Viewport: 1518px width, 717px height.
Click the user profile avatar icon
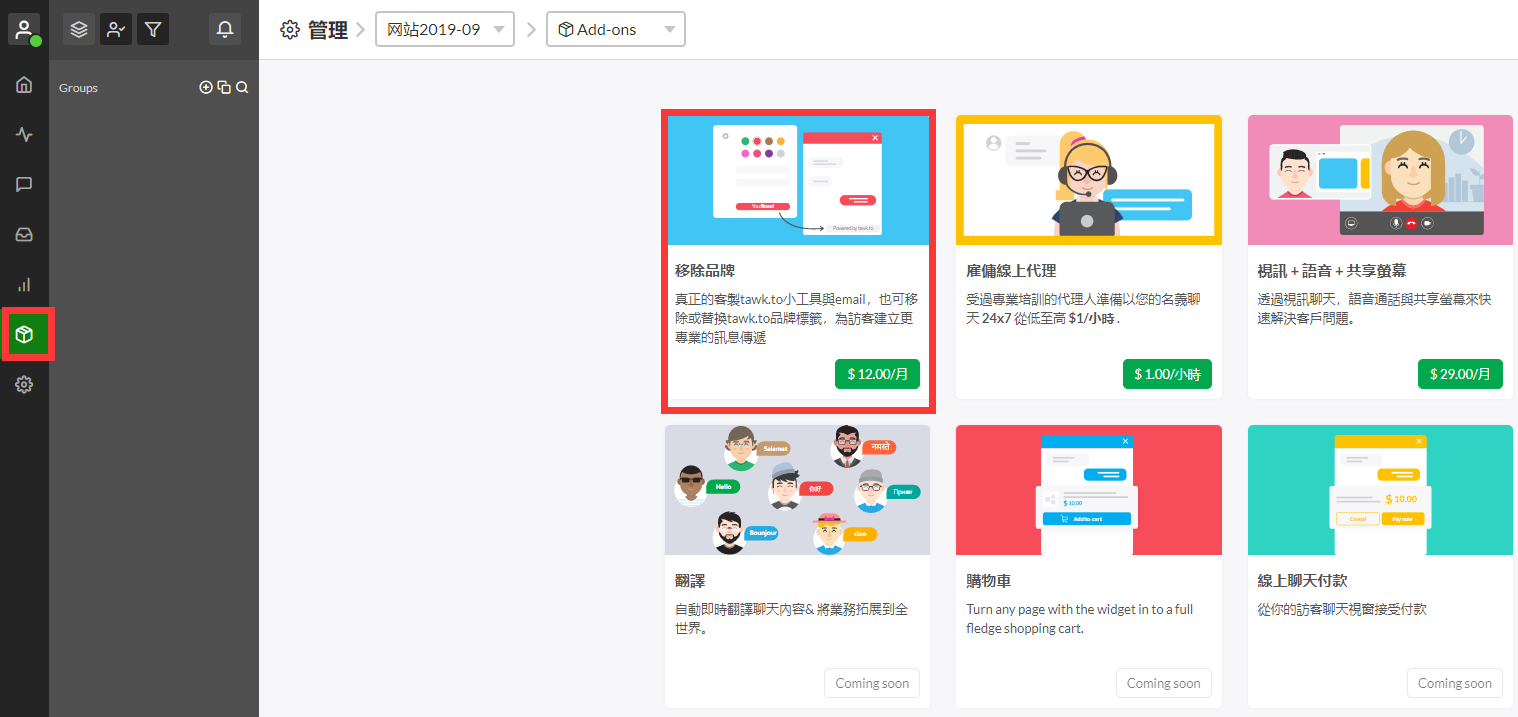point(24,29)
